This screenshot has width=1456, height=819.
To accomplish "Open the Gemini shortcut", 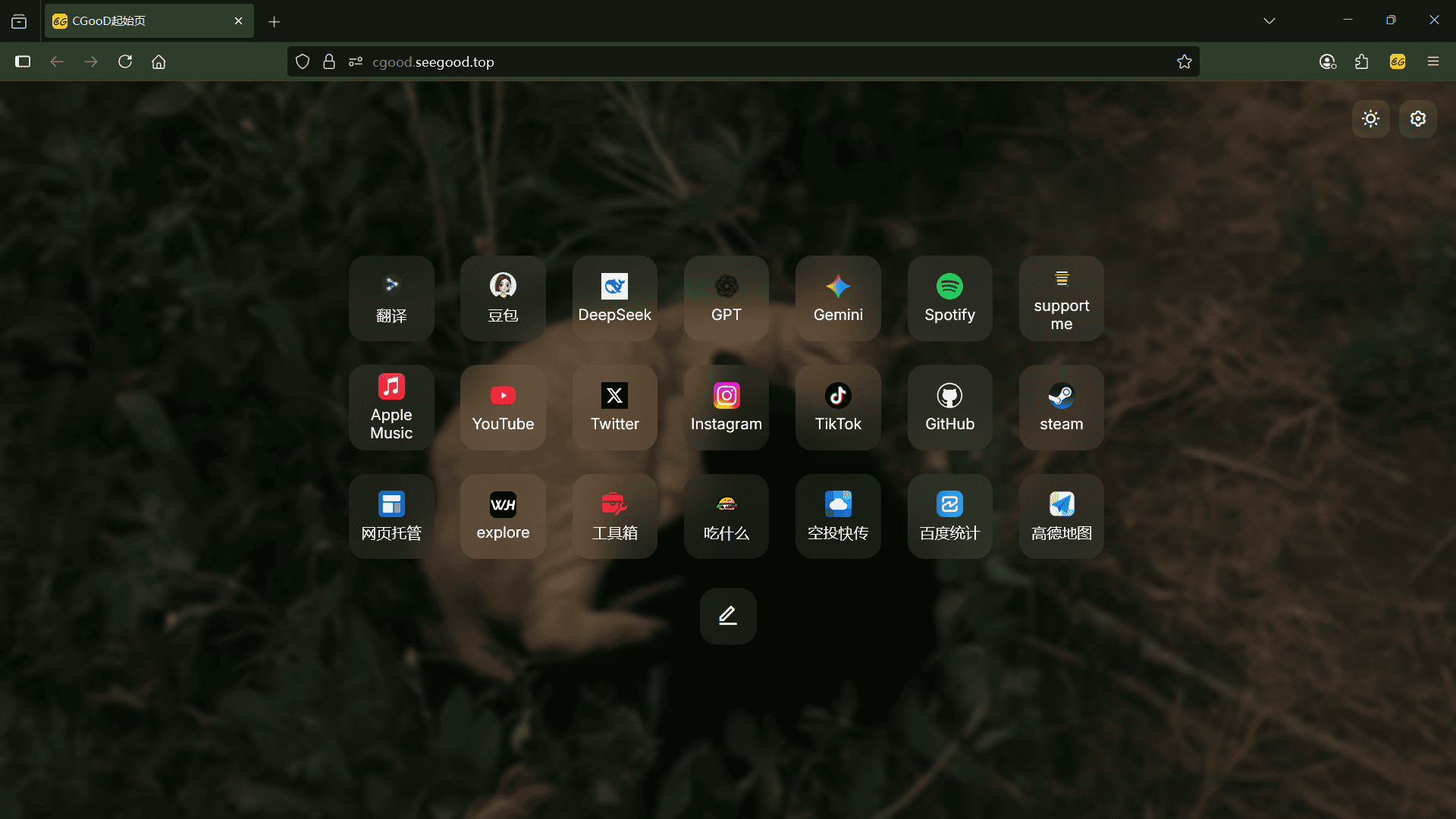I will click(838, 298).
